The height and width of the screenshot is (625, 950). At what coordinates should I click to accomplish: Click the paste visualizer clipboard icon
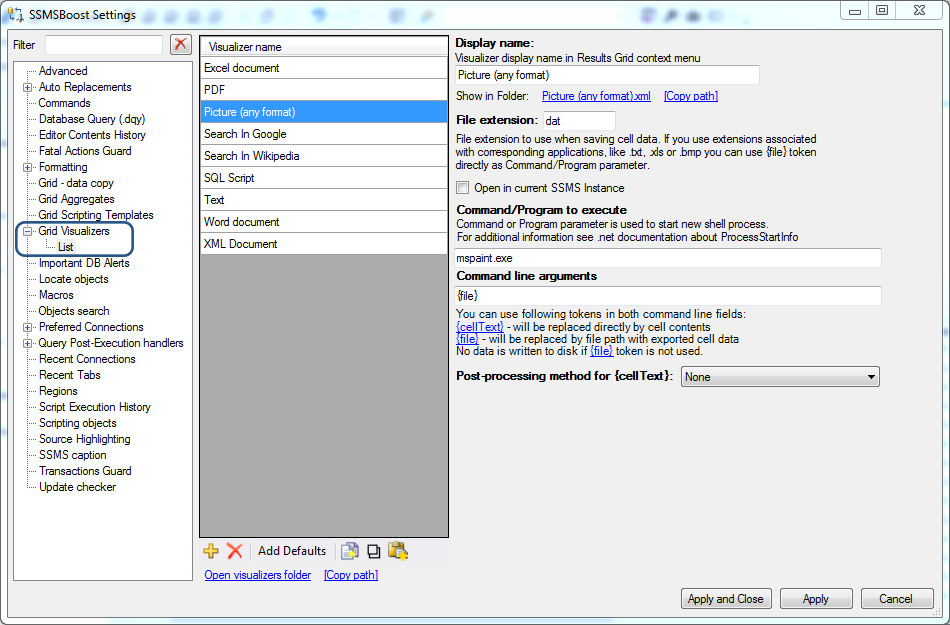pyautogui.click(x=398, y=551)
